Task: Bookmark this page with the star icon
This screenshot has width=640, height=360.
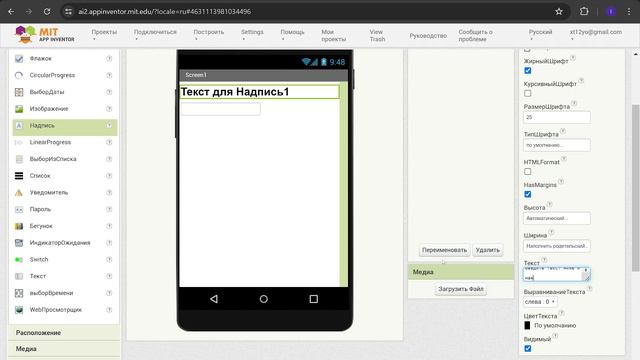Action: 559,11
